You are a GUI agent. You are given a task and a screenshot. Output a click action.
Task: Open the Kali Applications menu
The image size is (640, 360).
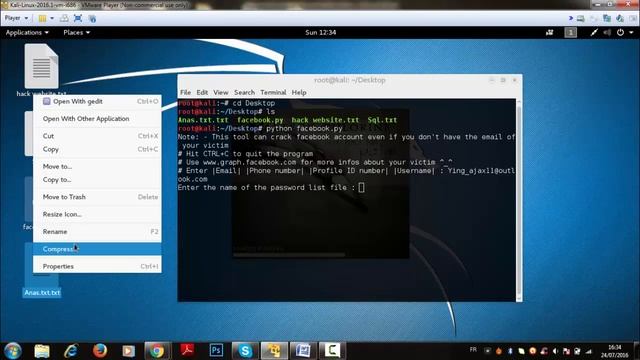(x=27, y=33)
